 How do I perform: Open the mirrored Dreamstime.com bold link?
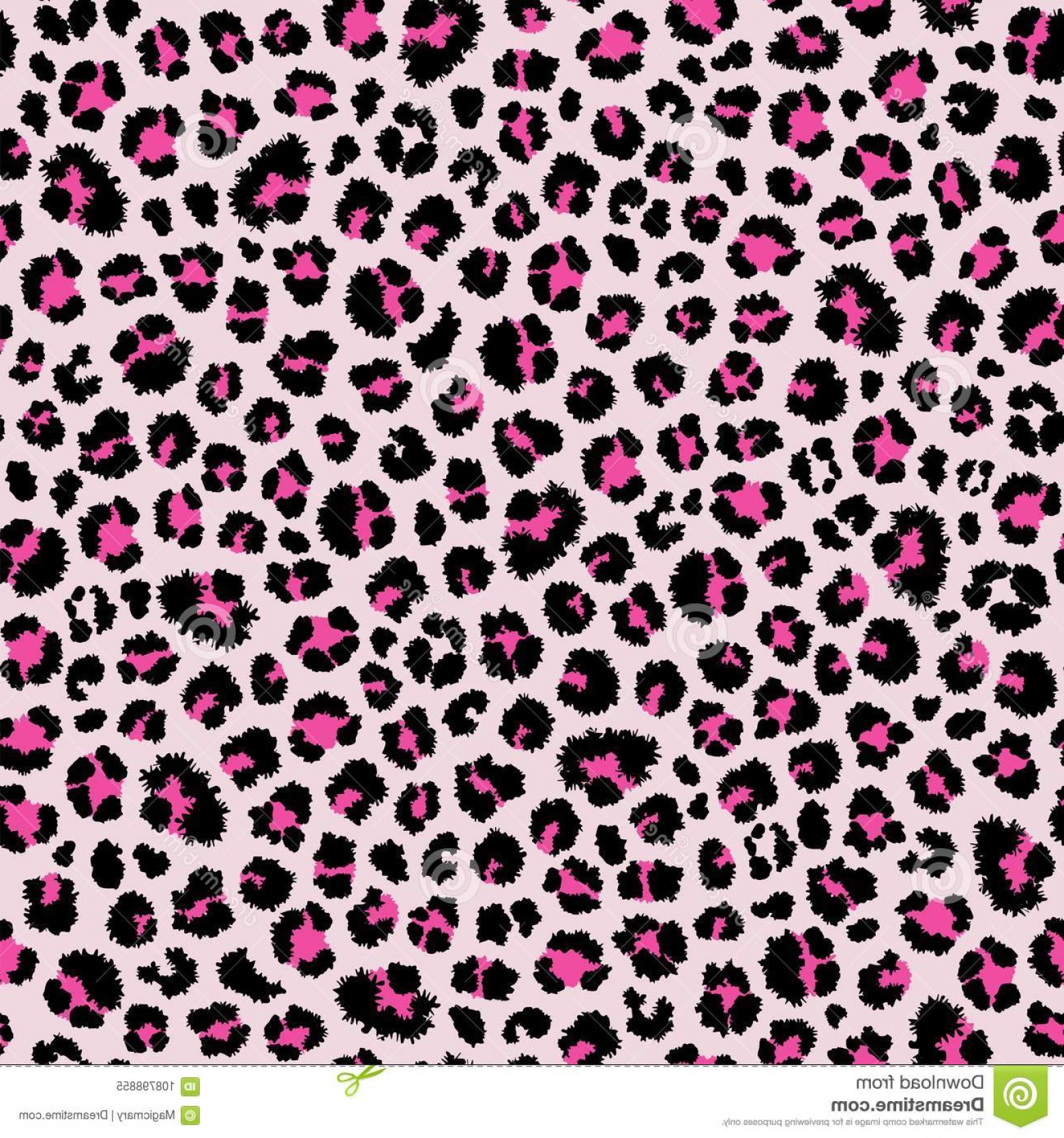(906, 1104)
